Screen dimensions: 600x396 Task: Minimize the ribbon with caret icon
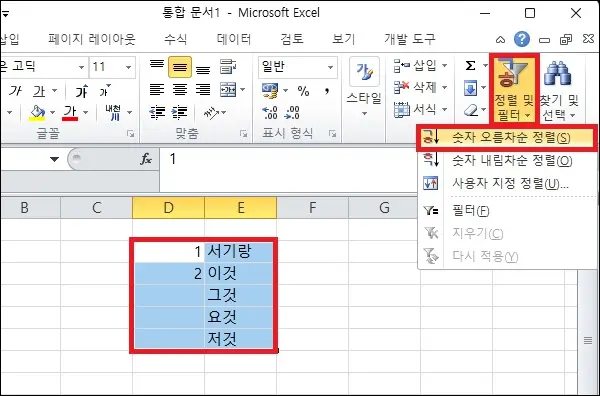[x=500, y=39]
